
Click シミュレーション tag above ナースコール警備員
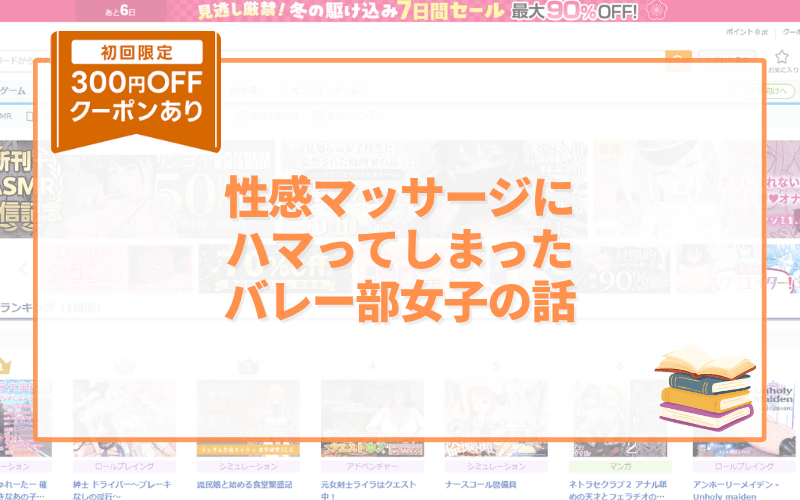496,466
